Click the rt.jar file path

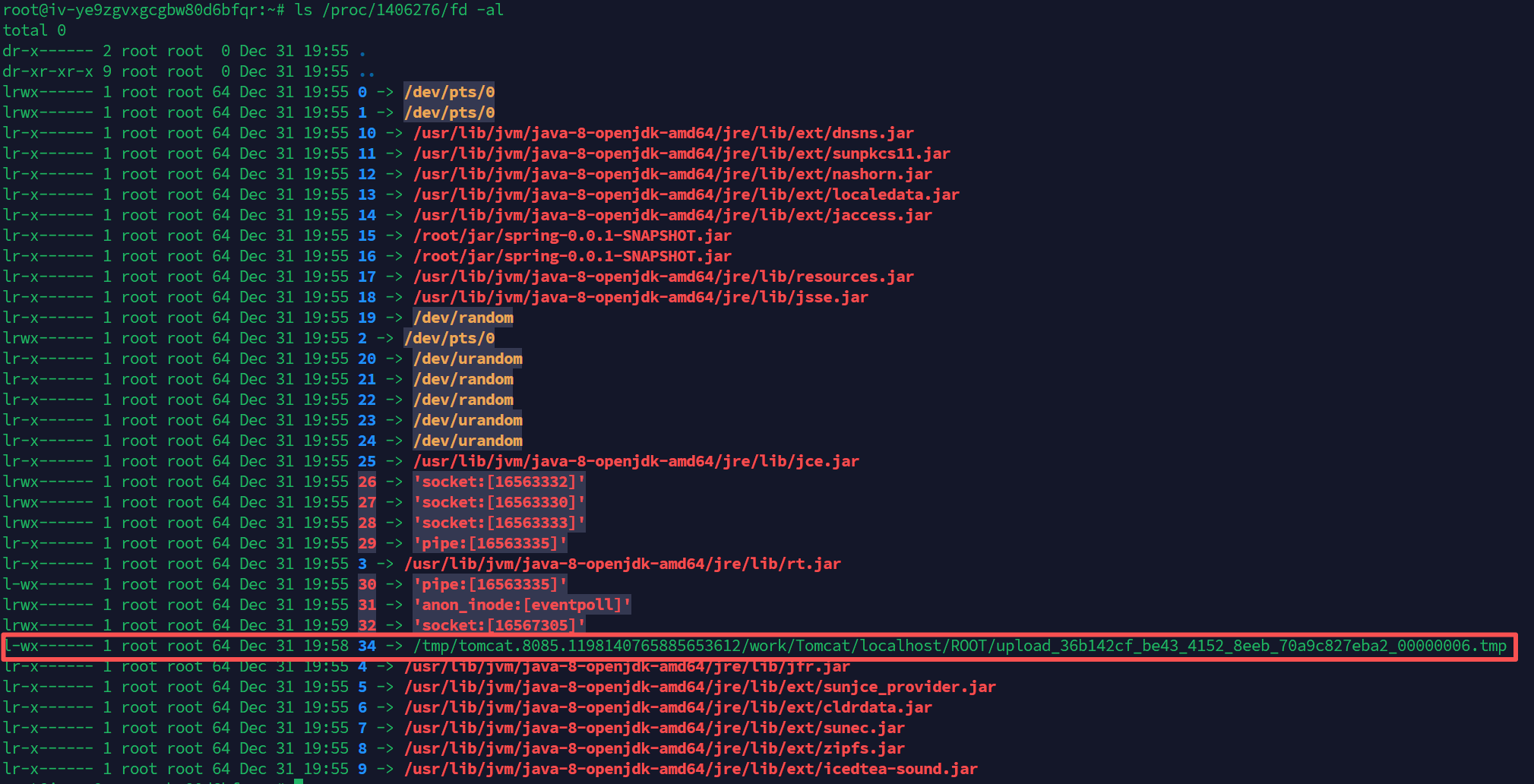[x=622, y=564]
